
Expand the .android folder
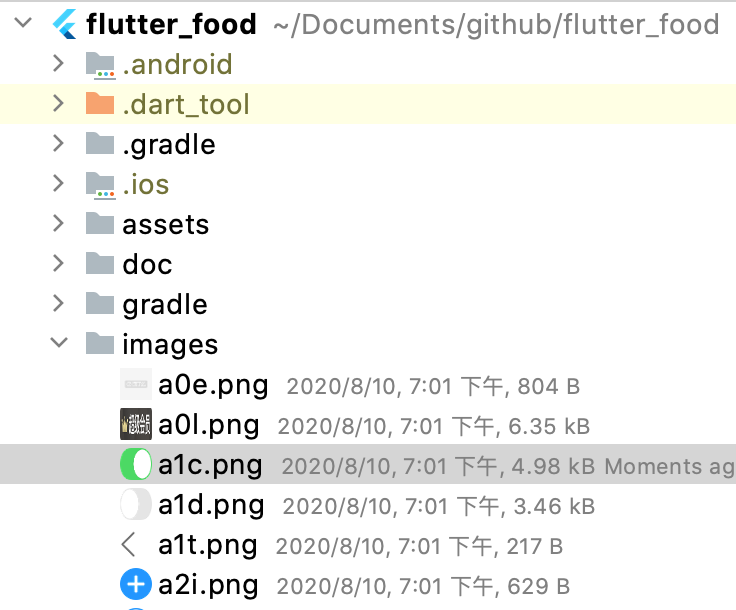(x=59, y=65)
